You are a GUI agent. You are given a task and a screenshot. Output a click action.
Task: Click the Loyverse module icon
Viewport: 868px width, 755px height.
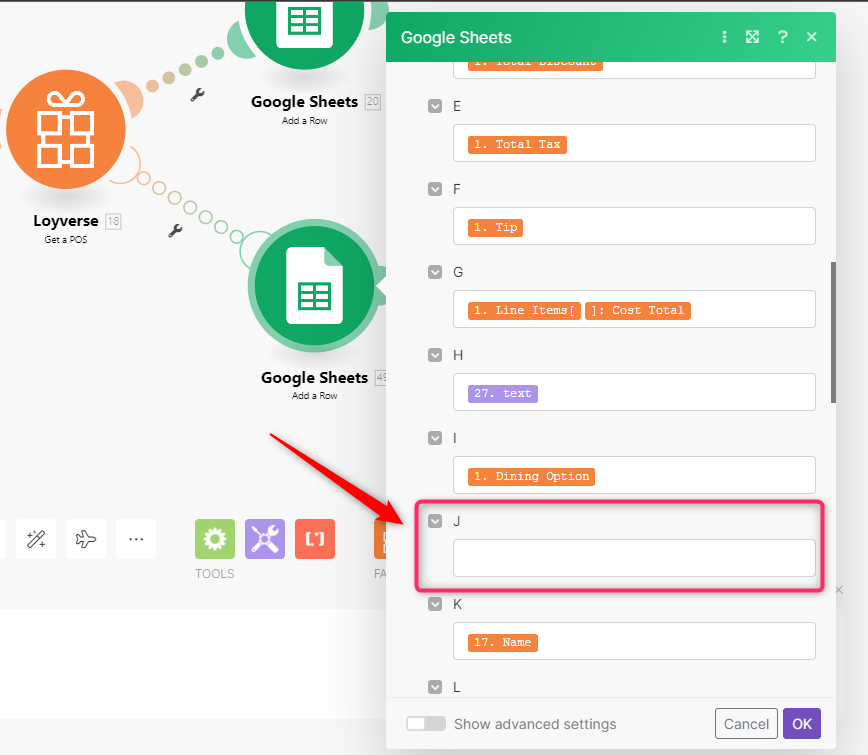65,129
